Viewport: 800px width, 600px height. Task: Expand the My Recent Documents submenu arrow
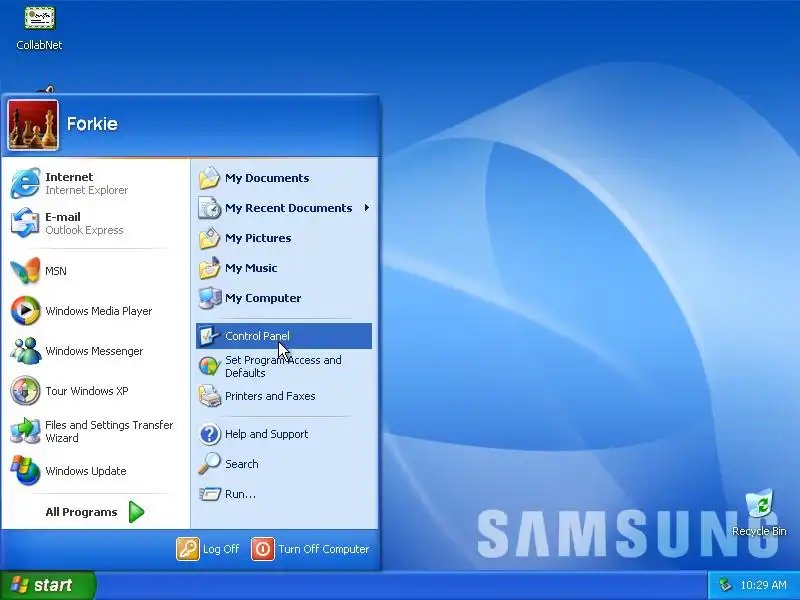click(x=366, y=208)
